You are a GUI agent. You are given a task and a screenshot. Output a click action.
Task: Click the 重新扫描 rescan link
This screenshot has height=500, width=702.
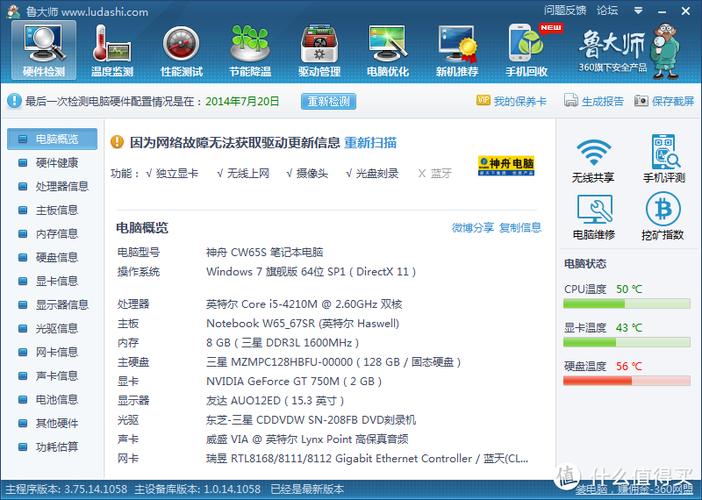(370, 142)
